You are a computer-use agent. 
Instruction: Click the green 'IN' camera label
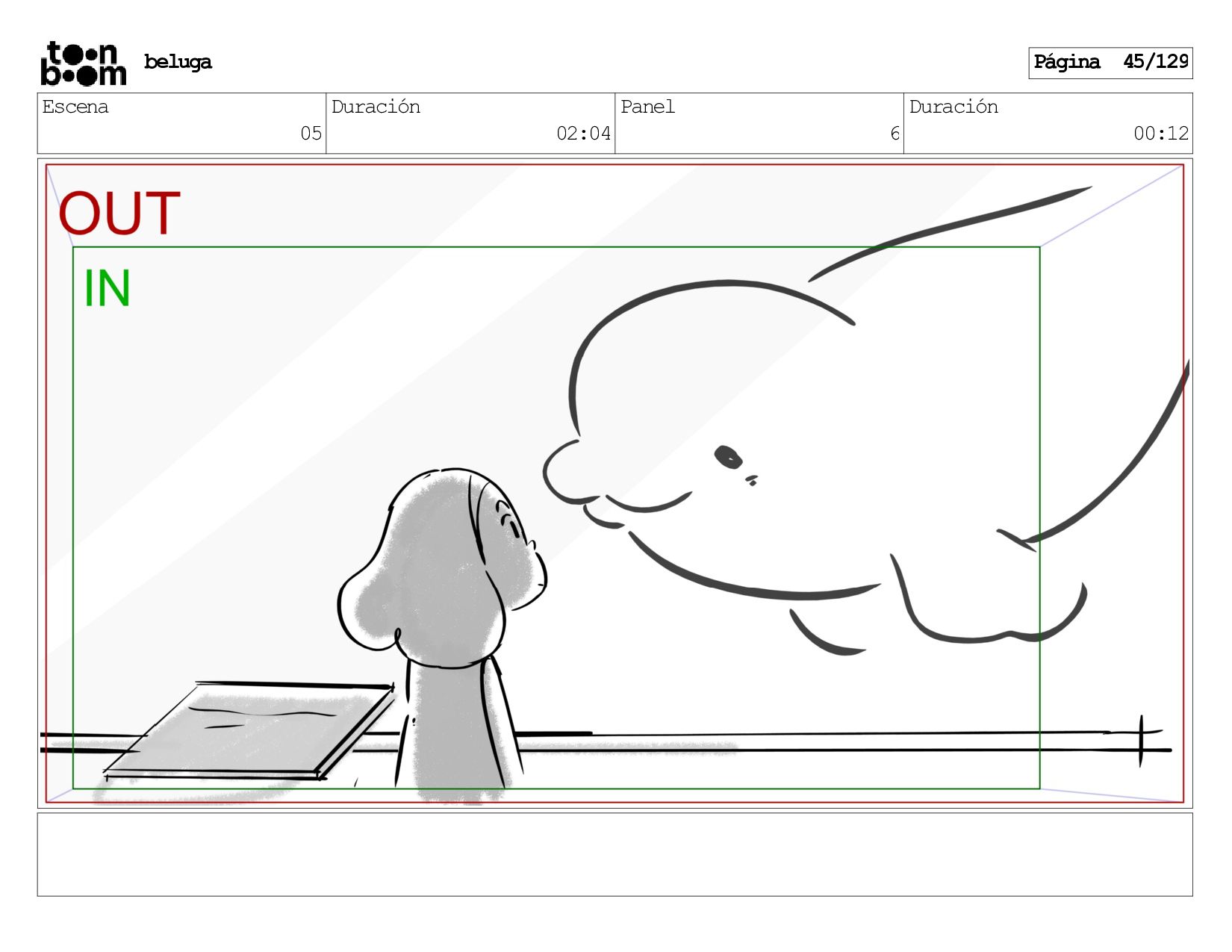click(x=108, y=288)
